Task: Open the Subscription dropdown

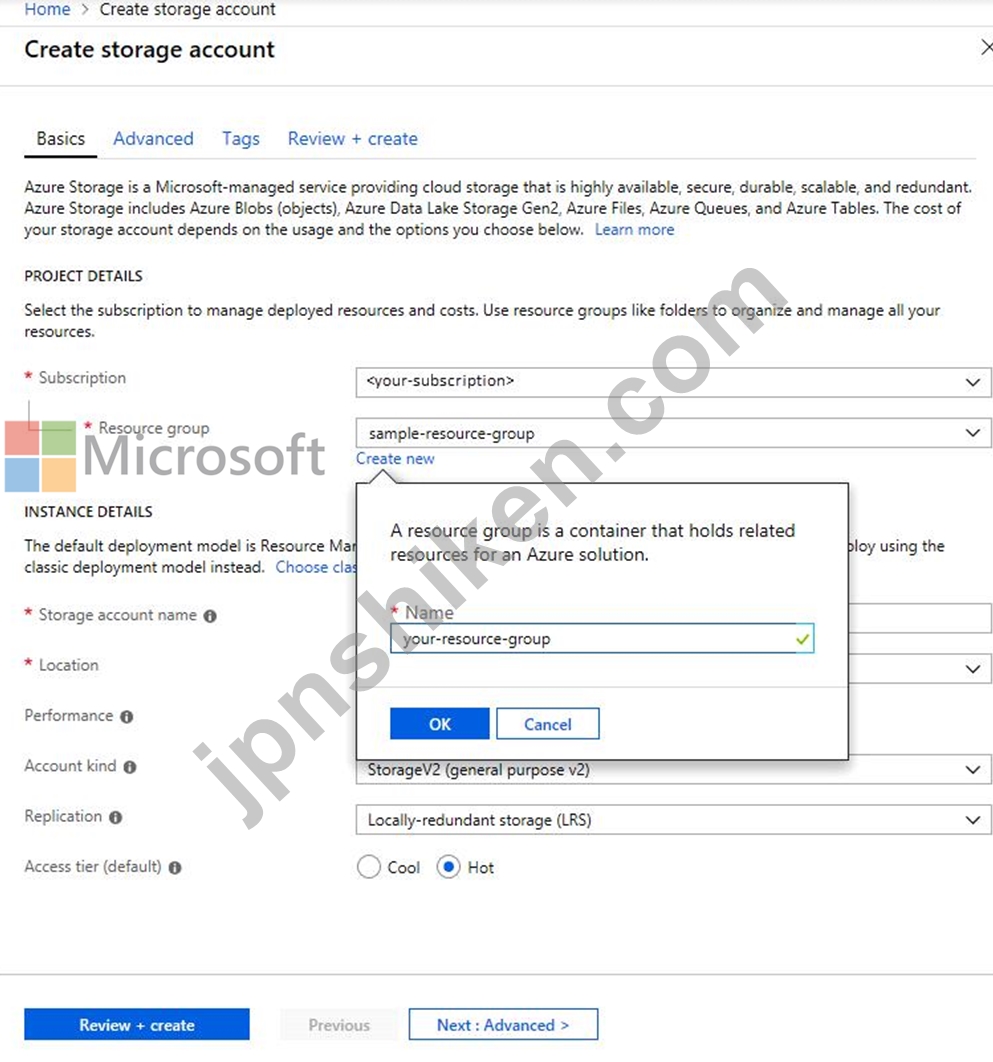Action: [x=673, y=382]
